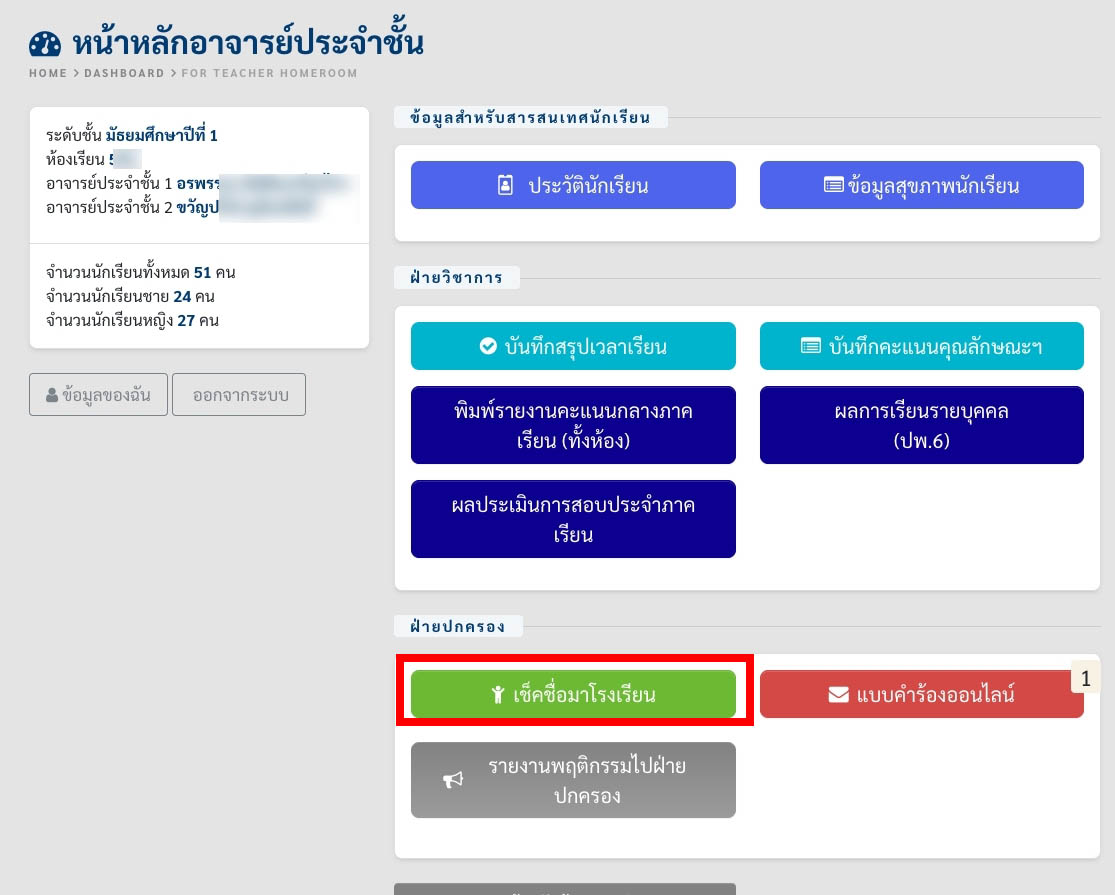Click the megaphone icon on รายงานพฤติกรรมไปฝ่ายปกครอง
1115x895 pixels.
click(x=454, y=780)
